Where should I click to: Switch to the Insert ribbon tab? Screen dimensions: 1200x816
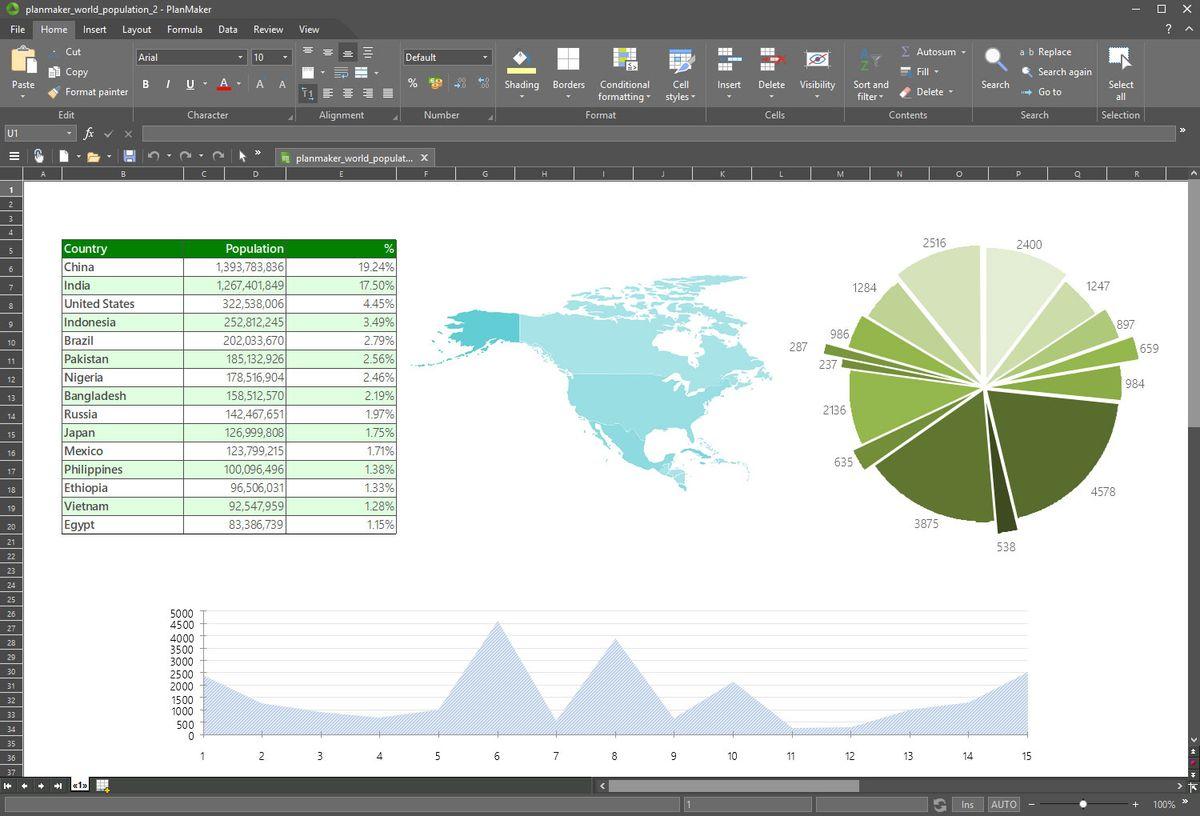click(95, 30)
